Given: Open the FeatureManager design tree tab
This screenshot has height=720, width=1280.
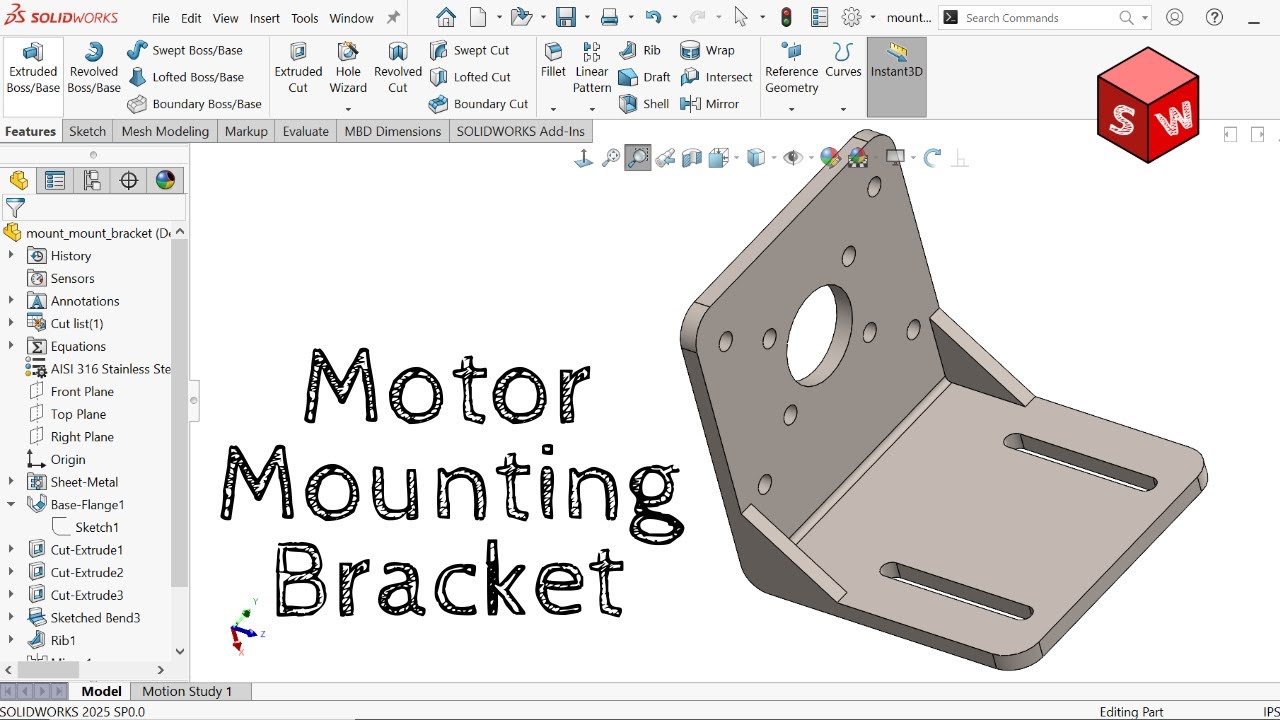Looking at the screenshot, I should pos(19,180).
